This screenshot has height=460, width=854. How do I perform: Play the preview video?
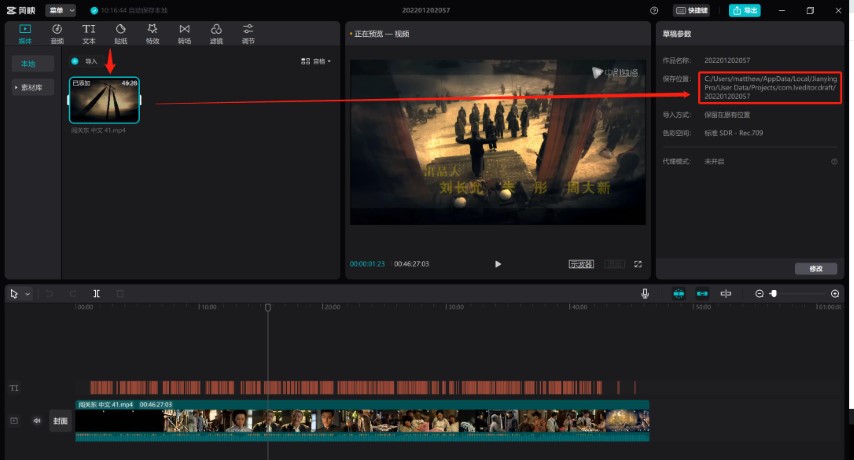coord(498,264)
